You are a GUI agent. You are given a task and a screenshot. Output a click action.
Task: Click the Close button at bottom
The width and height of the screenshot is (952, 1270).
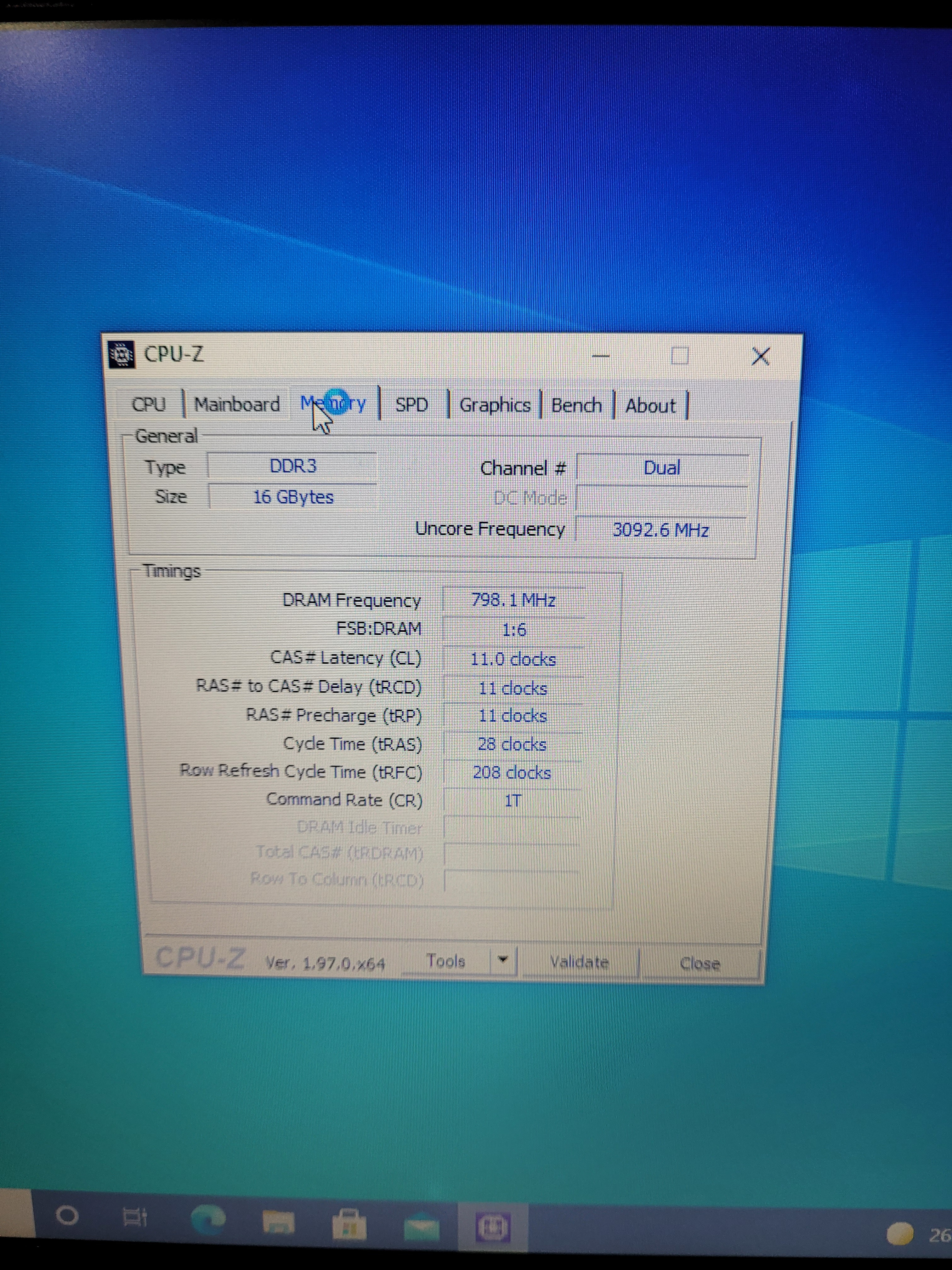point(700,964)
